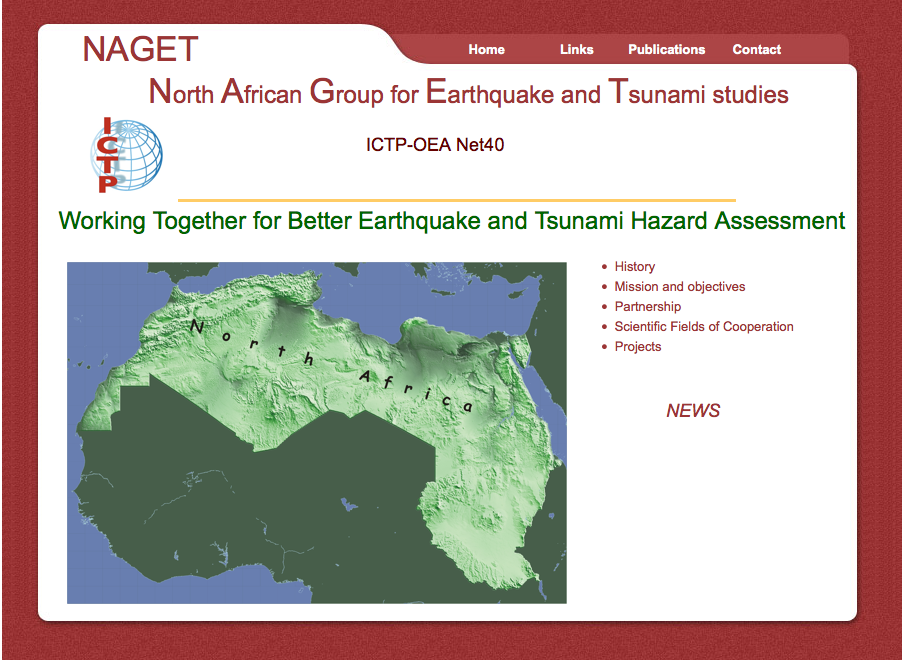The width and height of the screenshot is (903, 660).
Task: Go to the Links page
Action: tap(576, 50)
